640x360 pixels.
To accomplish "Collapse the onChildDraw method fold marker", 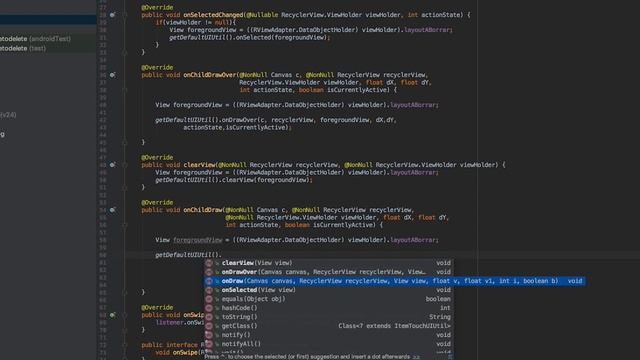I will [x=125, y=225].
